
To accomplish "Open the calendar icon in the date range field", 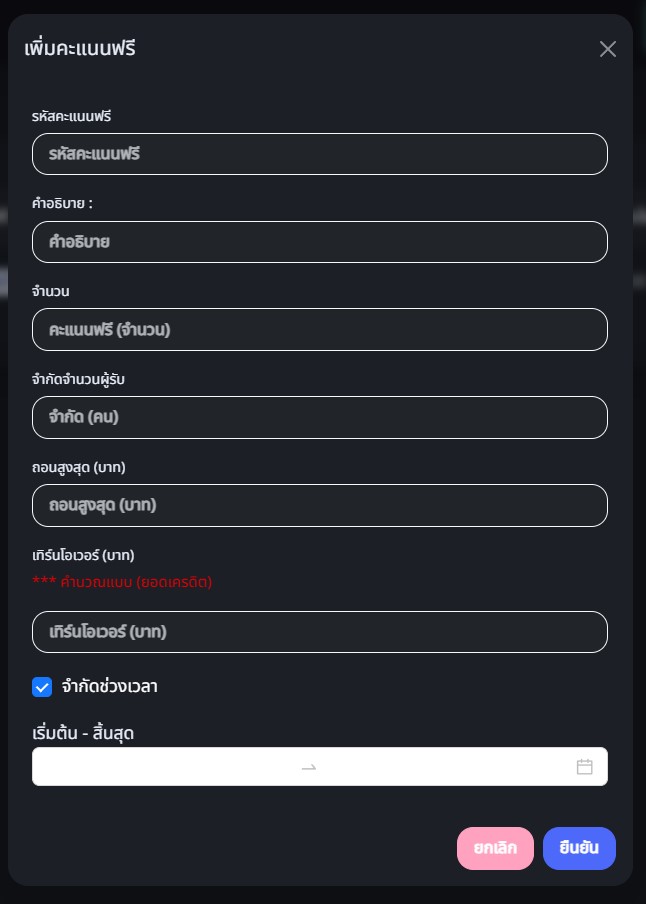I will point(585,767).
